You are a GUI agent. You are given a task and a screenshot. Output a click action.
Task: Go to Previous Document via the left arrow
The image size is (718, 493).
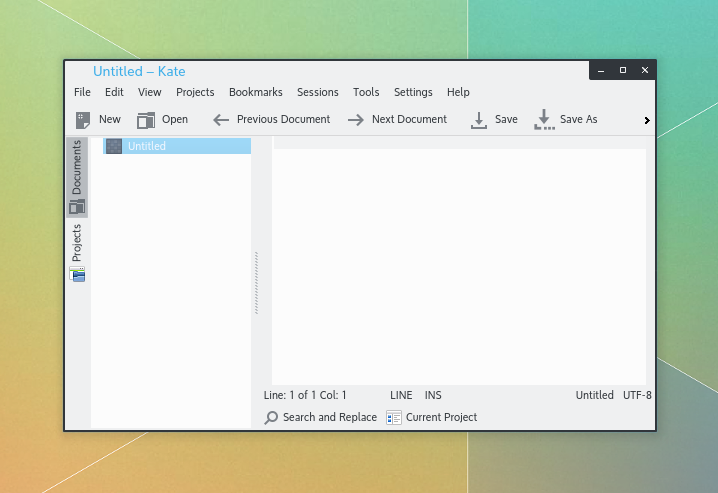221,120
